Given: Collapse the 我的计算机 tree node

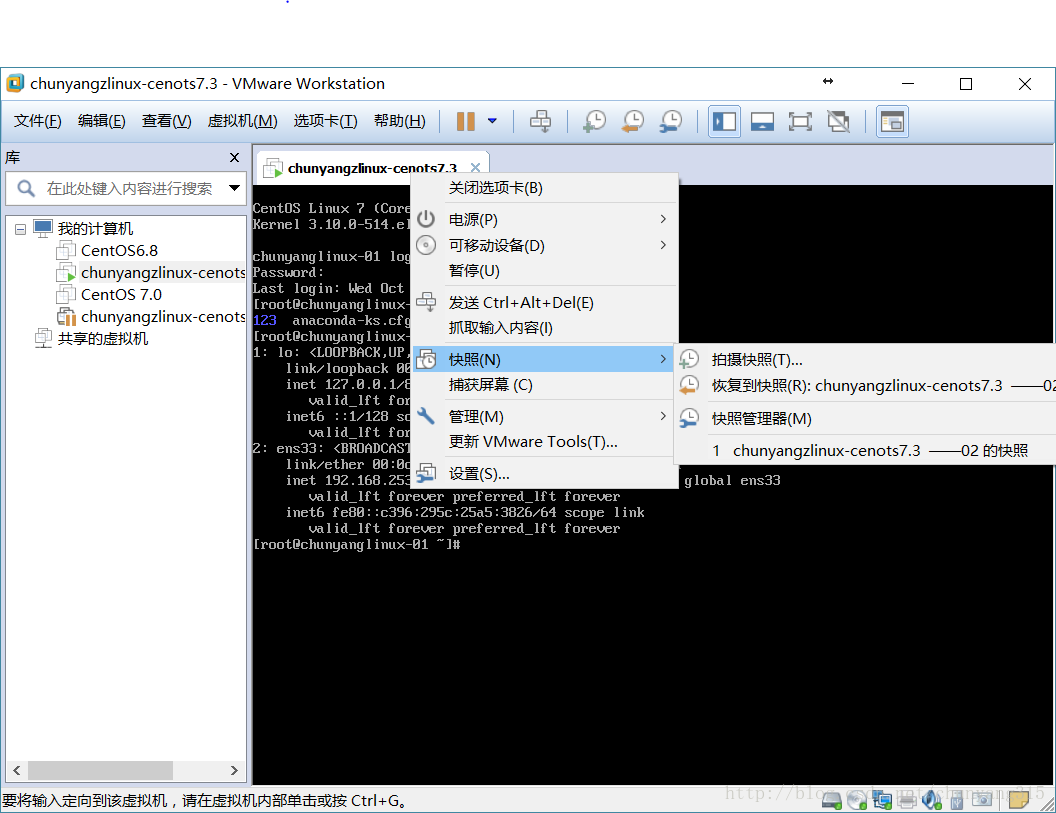Looking at the screenshot, I should pyautogui.click(x=20, y=229).
